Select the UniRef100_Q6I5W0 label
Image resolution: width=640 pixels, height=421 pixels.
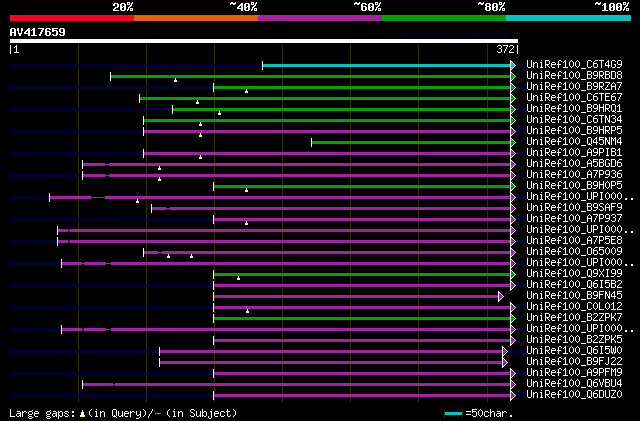tap(574, 351)
